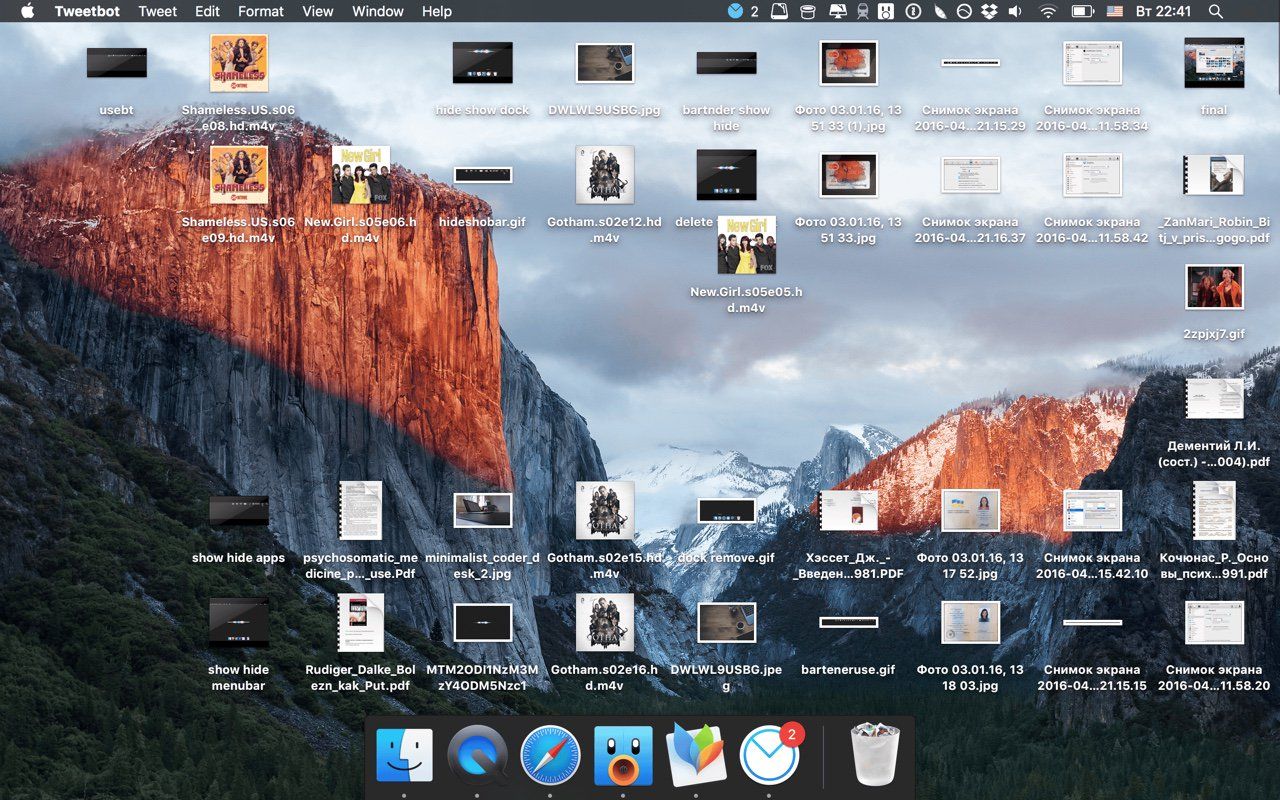Click the Tweetbot icon in the Dock

623,755
